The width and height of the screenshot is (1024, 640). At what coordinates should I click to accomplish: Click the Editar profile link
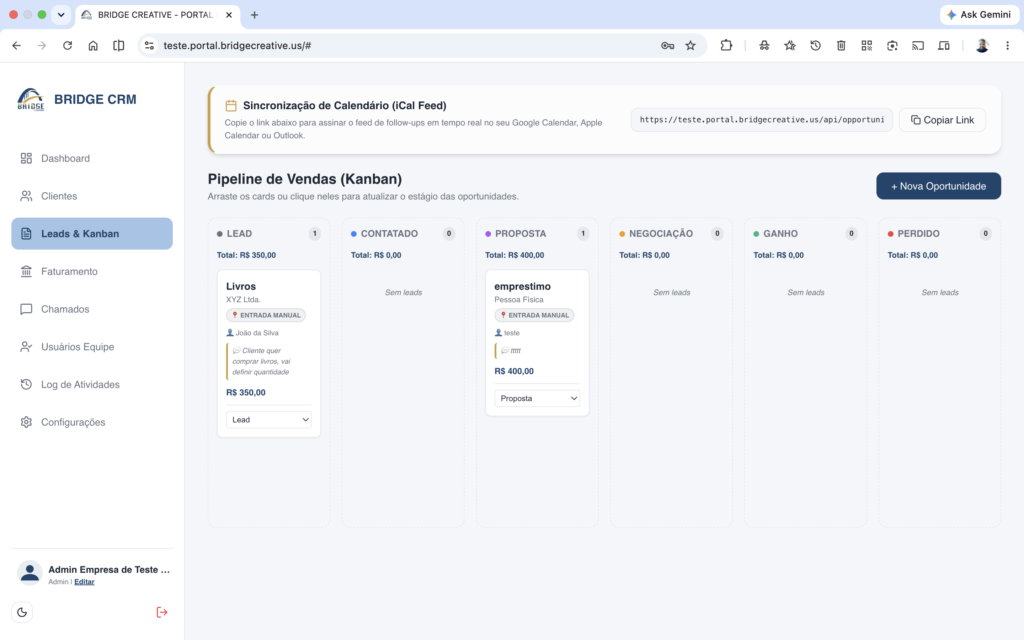(84, 582)
